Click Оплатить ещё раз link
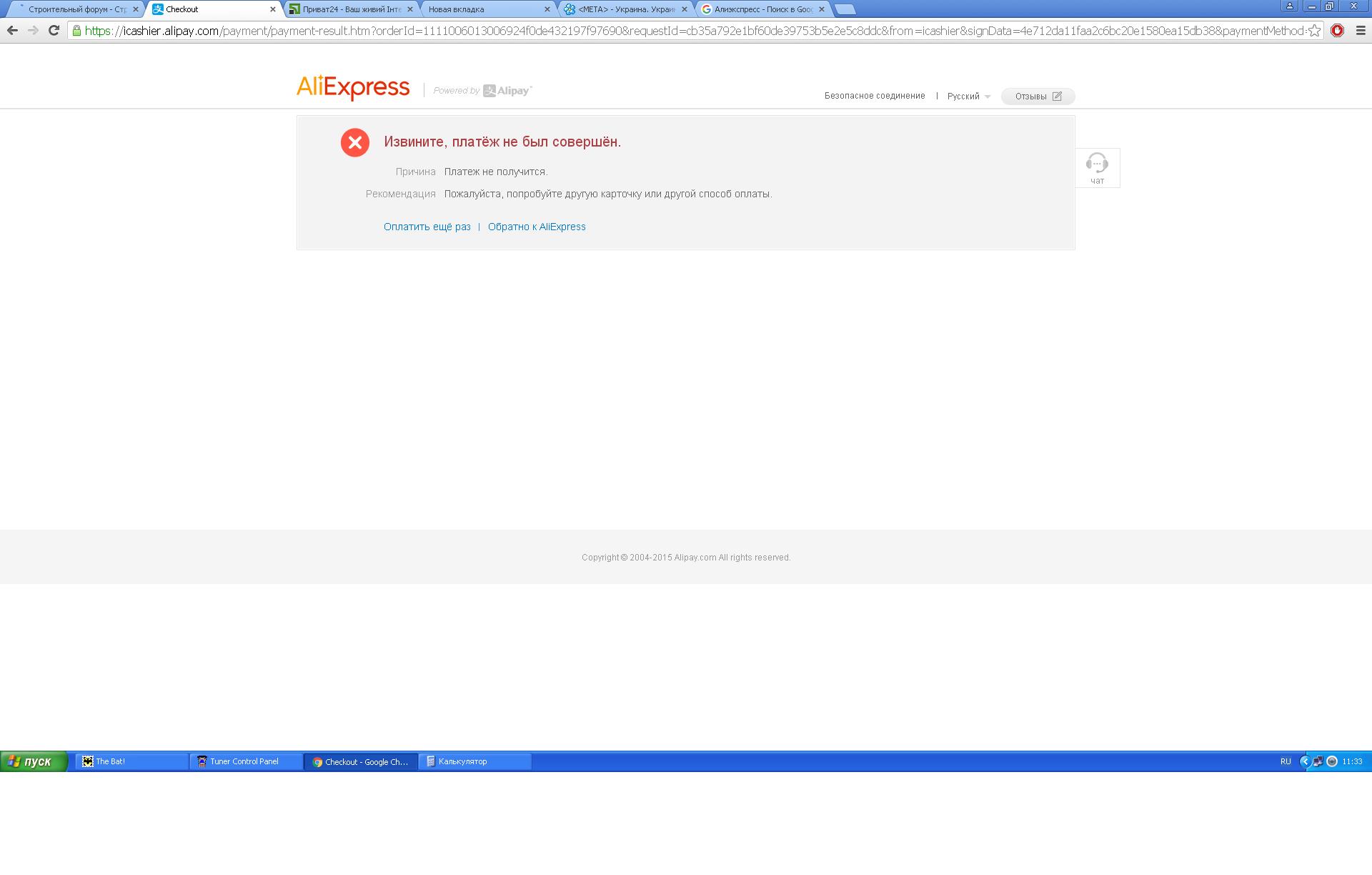 pos(427,227)
